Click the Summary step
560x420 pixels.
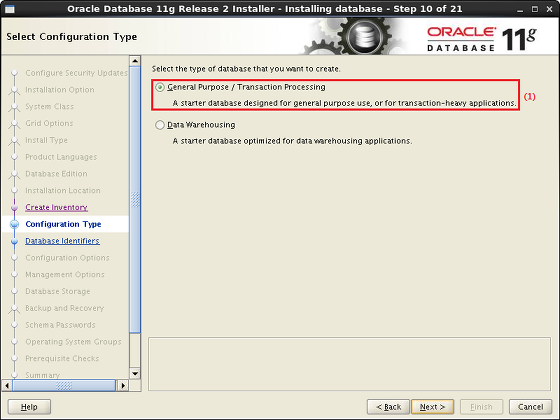click(x=42, y=375)
